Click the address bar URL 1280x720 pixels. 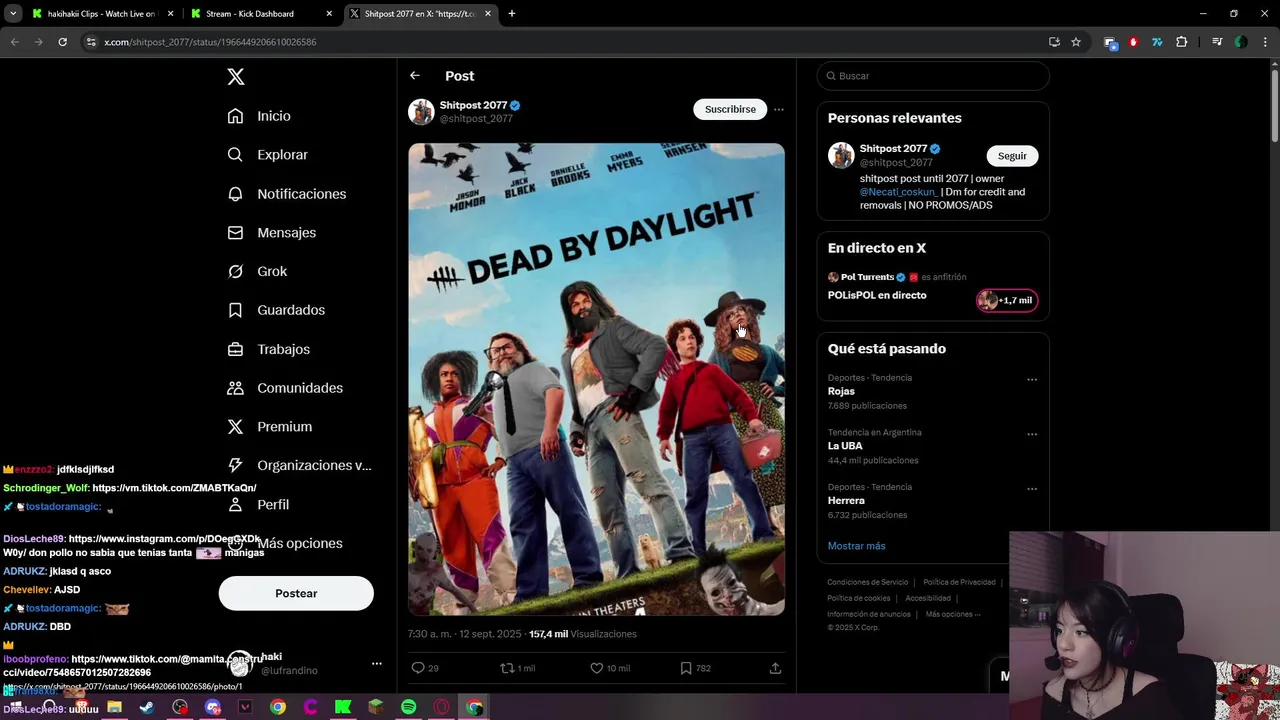point(211,42)
